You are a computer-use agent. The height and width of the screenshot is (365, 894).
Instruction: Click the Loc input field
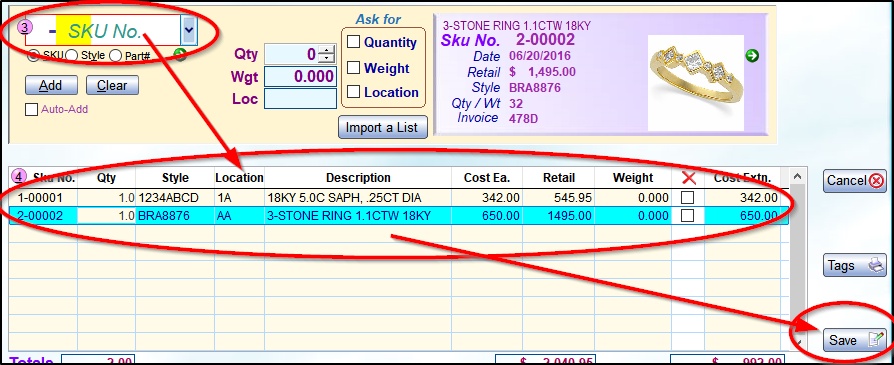pos(300,98)
